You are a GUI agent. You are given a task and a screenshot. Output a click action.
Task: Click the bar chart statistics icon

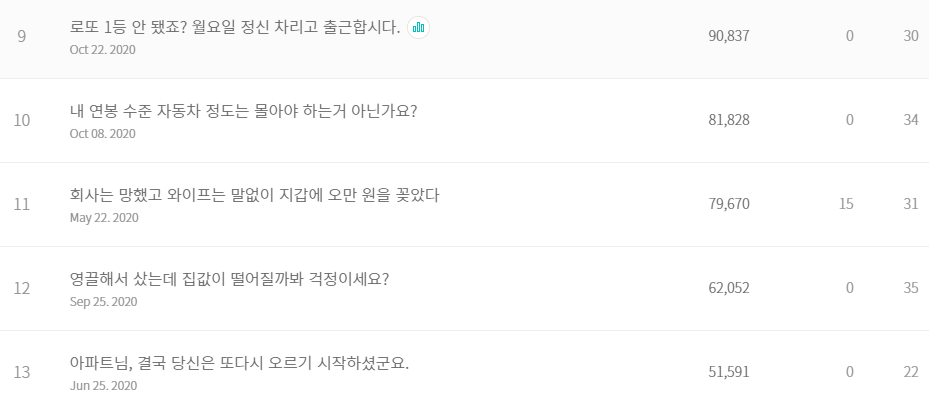pyautogui.click(x=418, y=28)
